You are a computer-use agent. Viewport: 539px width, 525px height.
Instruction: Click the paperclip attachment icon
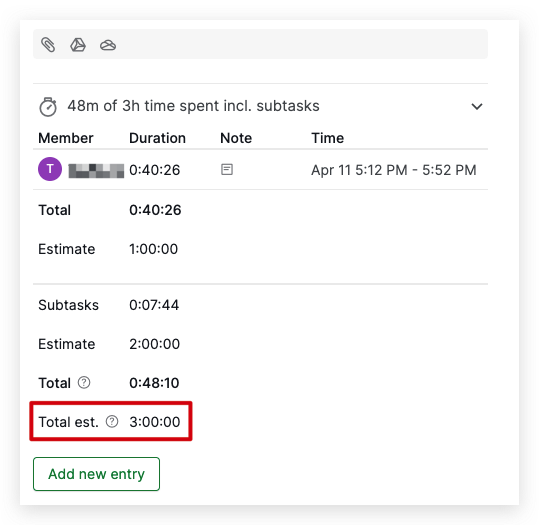pos(48,45)
